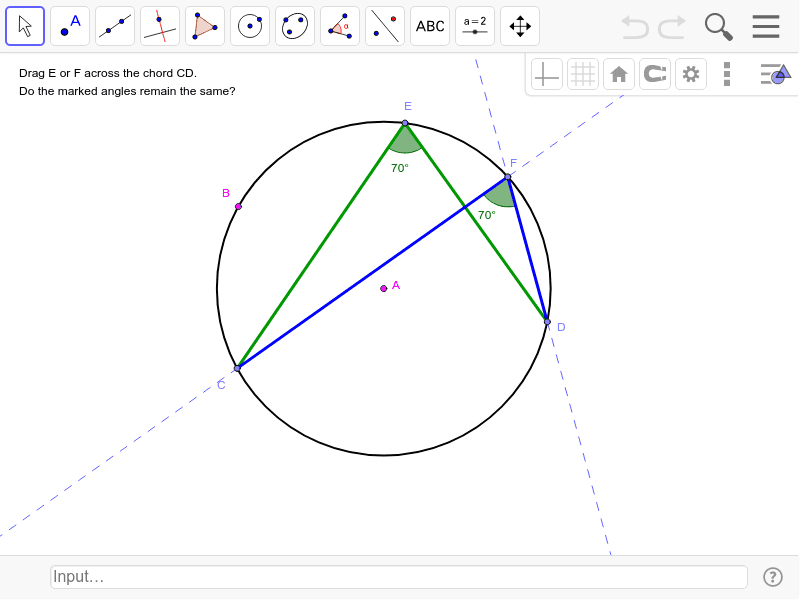Select the Reflect about Line tool

point(385,26)
